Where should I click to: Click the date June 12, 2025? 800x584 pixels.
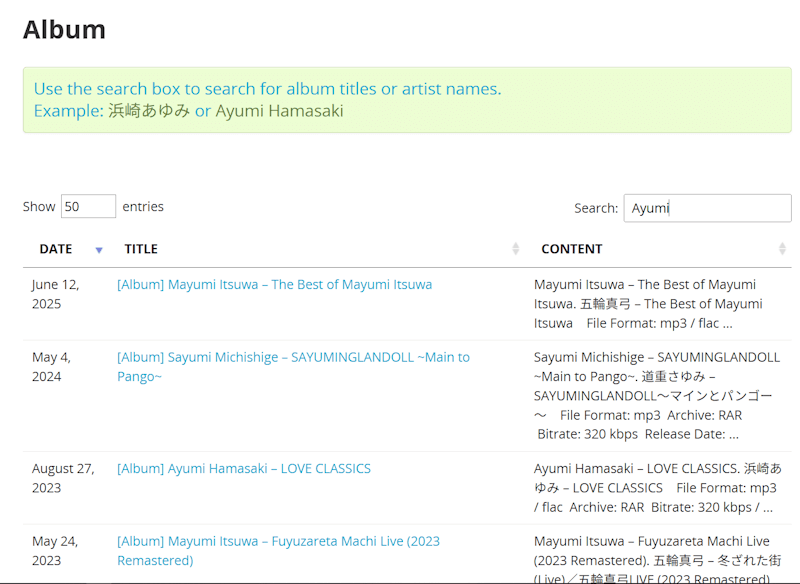click(56, 294)
